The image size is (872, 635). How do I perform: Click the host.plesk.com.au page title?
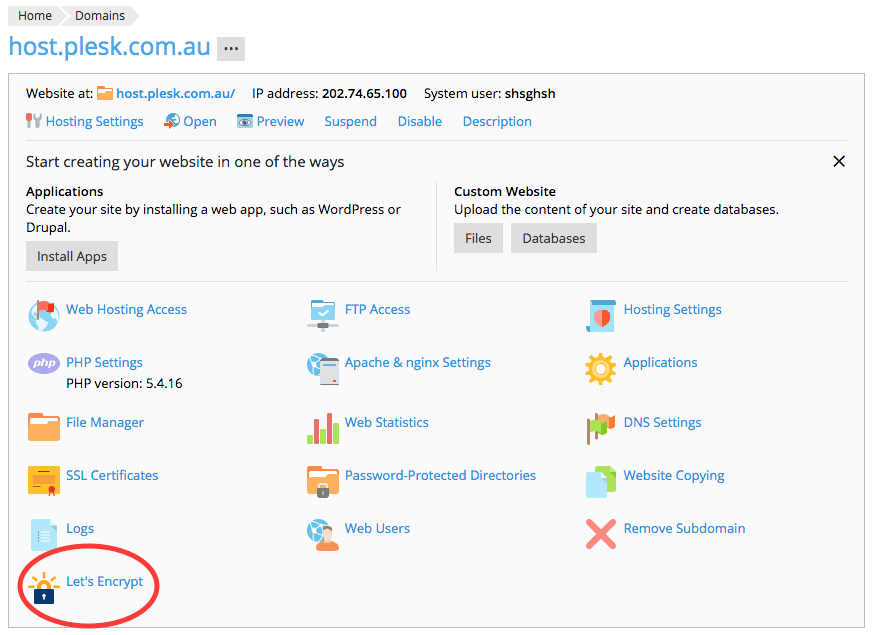tap(110, 47)
